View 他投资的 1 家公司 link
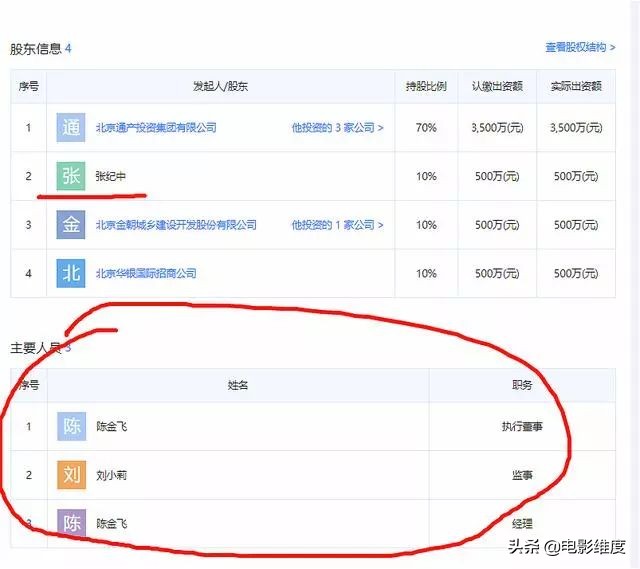Viewport: 640px width, 569px height. (338, 225)
